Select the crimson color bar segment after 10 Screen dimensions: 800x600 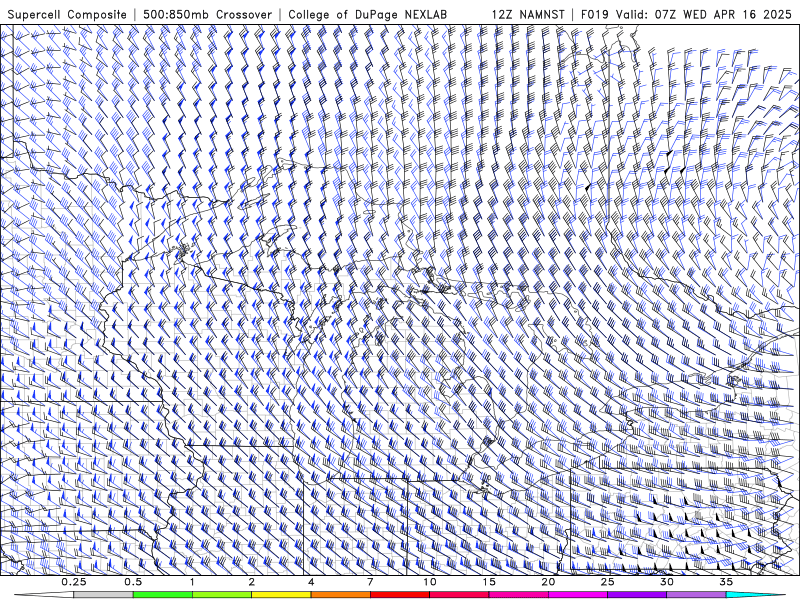tap(459, 595)
